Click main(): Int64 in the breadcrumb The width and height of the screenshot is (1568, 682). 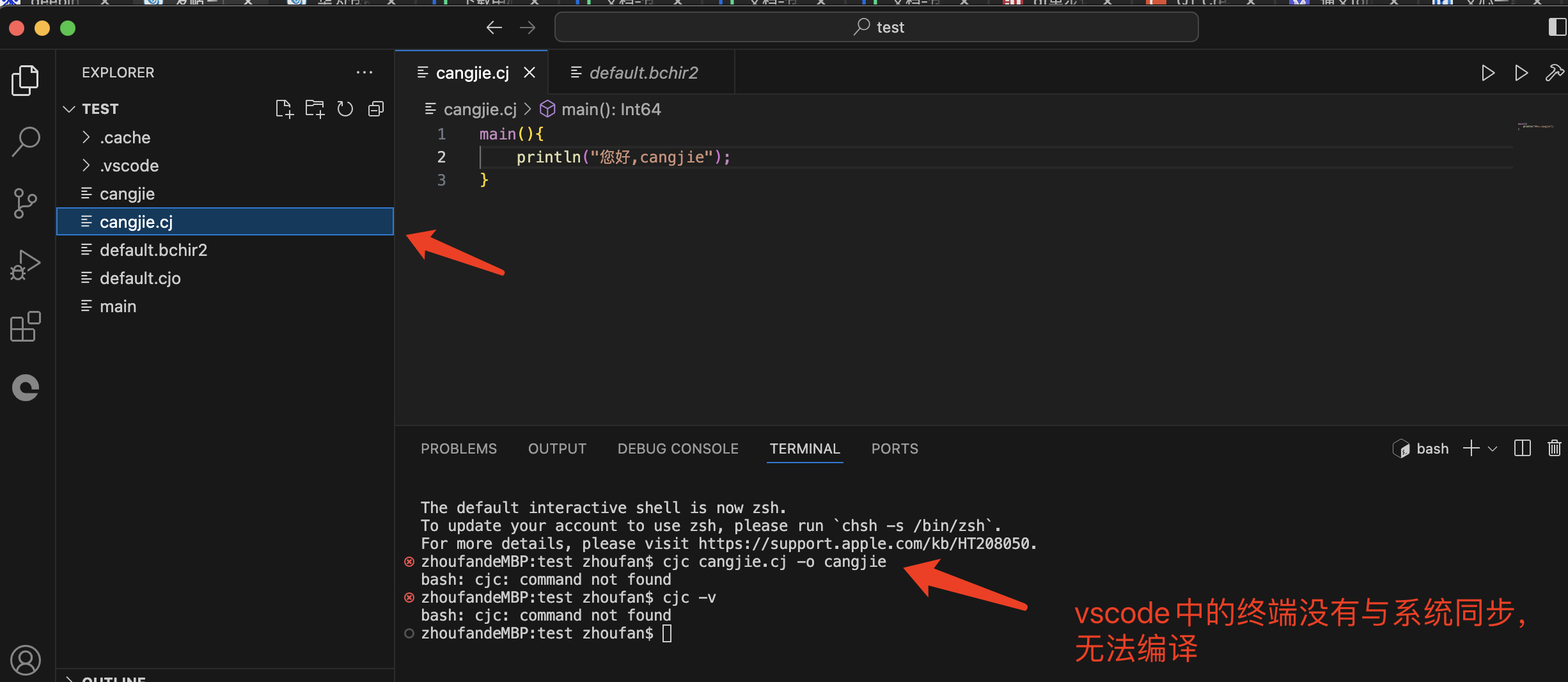(611, 109)
